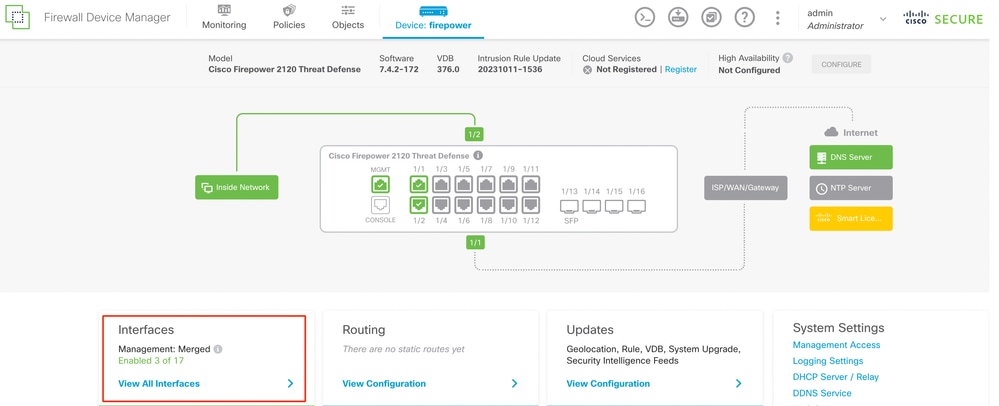Click the Inside Network button
The width and height of the screenshot is (999, 406).
[x=236, y=187]
